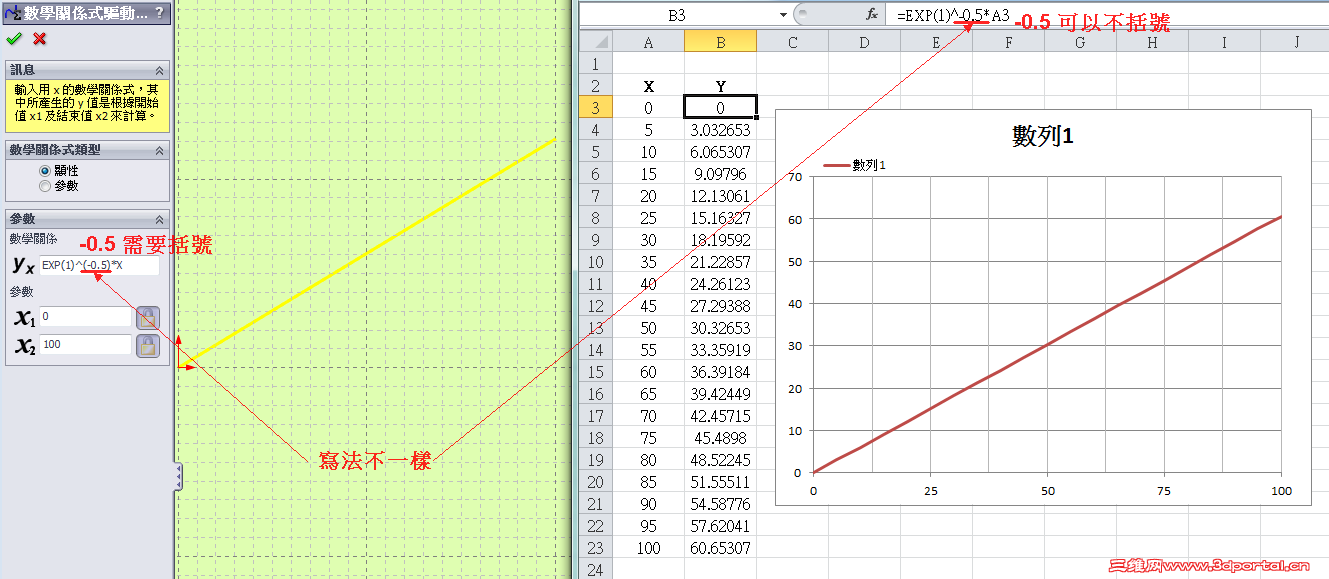Open help for equation driven curve panel
The width and height of the screenshot is (1329, 579).
[159, 13]
